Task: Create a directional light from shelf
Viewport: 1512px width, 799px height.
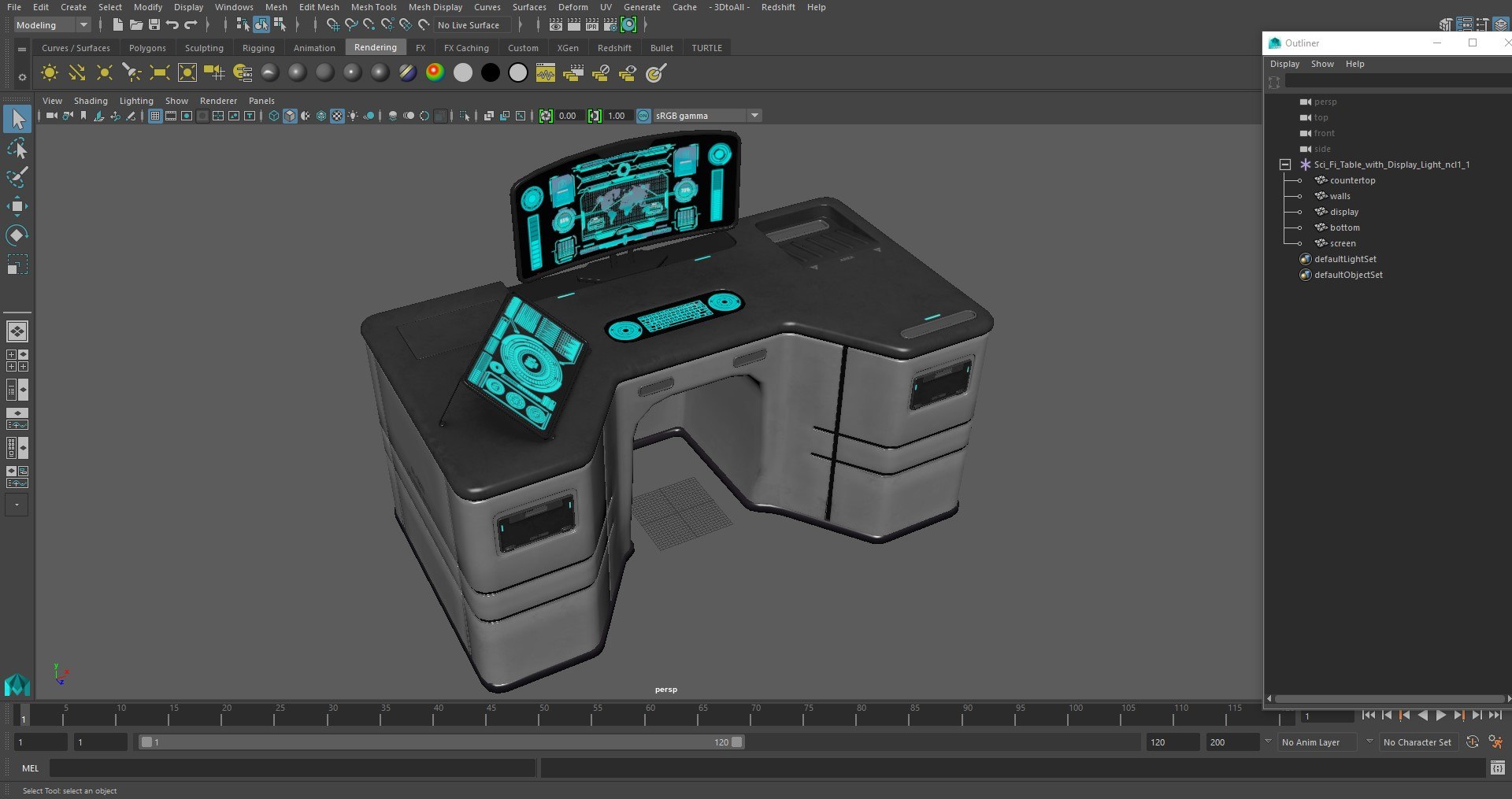Action: pyautogui.click(x=77, y=73)
